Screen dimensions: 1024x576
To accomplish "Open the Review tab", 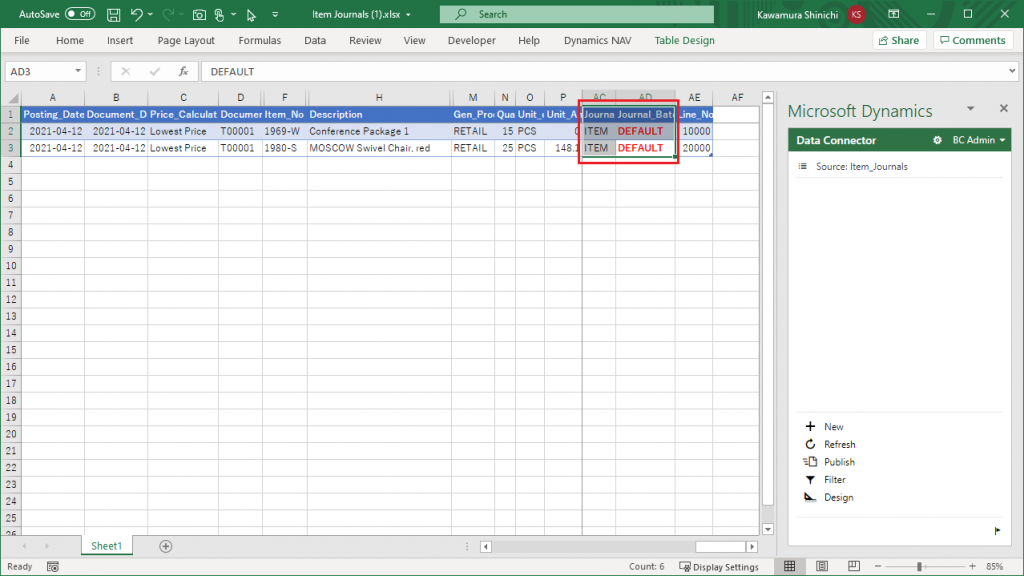I will (365, 40).
